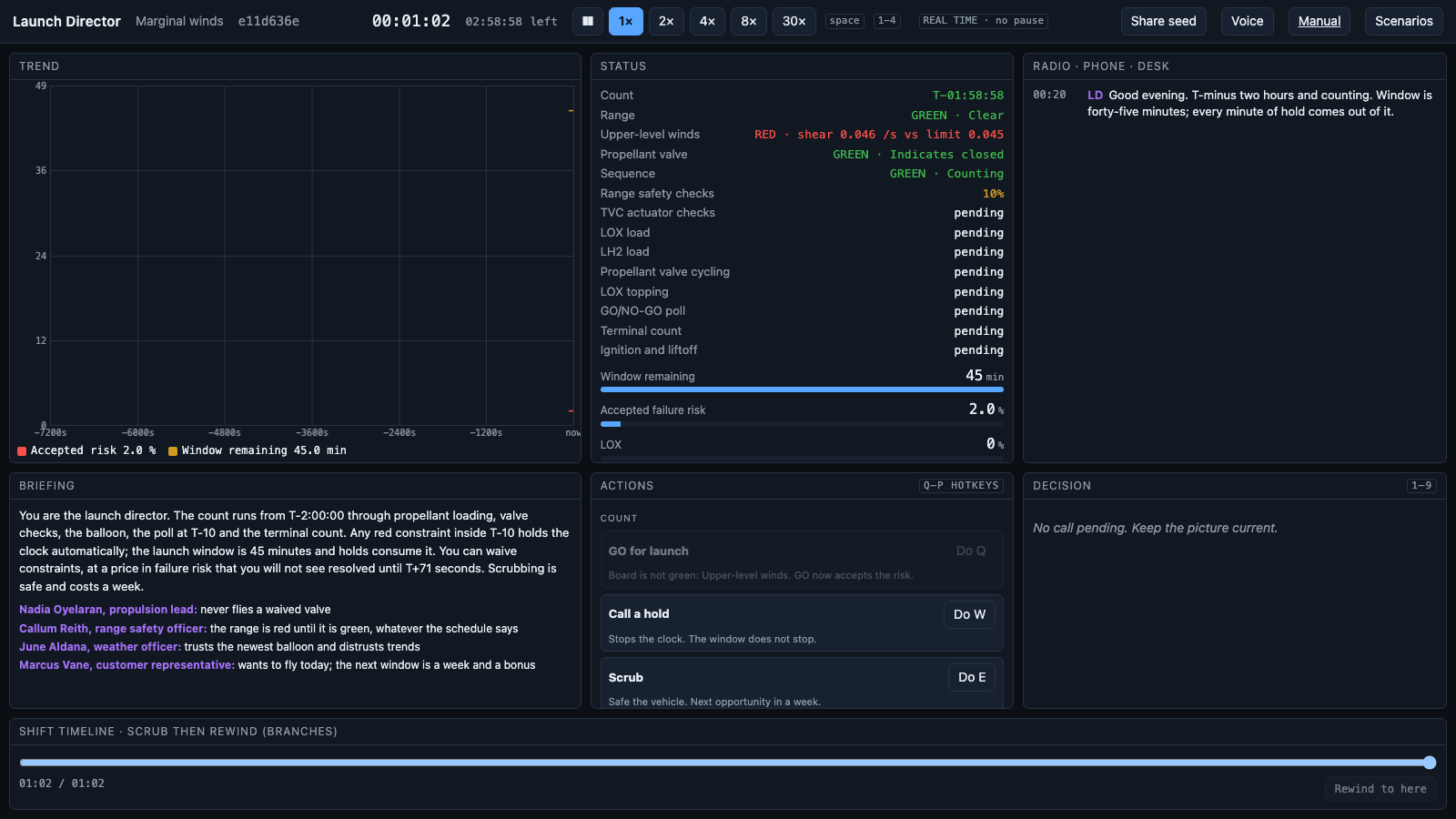Pause the simulation with the pause icon
This screenshot has height=819, width=1456.
588,21
